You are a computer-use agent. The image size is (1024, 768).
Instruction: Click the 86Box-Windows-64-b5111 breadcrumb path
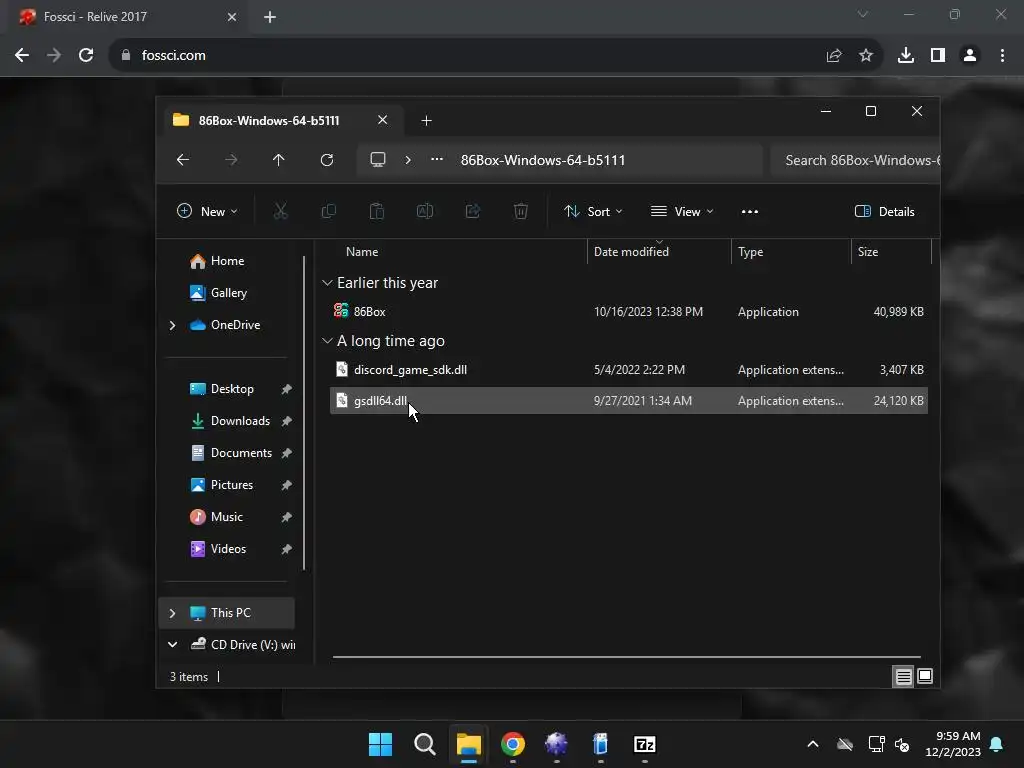(543, 161)
